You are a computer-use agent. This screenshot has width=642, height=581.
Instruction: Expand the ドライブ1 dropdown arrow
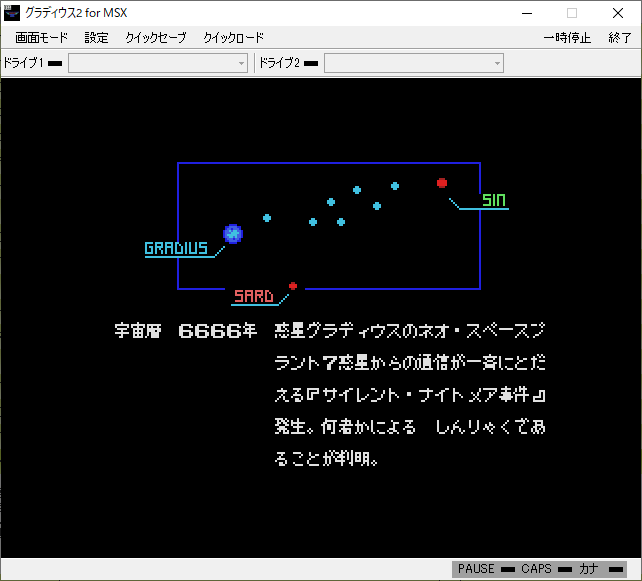pyautogui.click(x=241, y=63)
